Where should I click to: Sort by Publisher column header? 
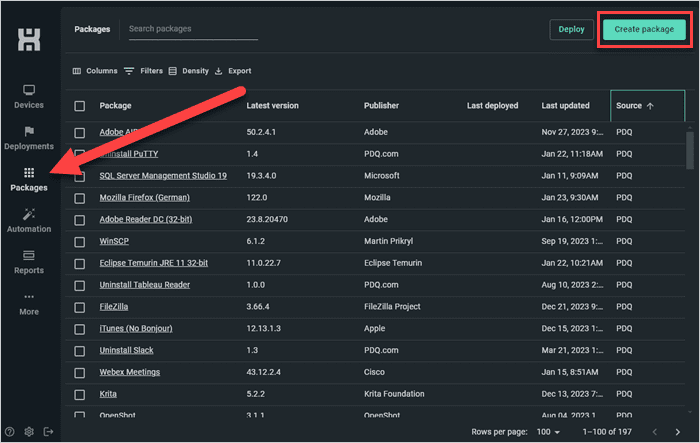381,106
